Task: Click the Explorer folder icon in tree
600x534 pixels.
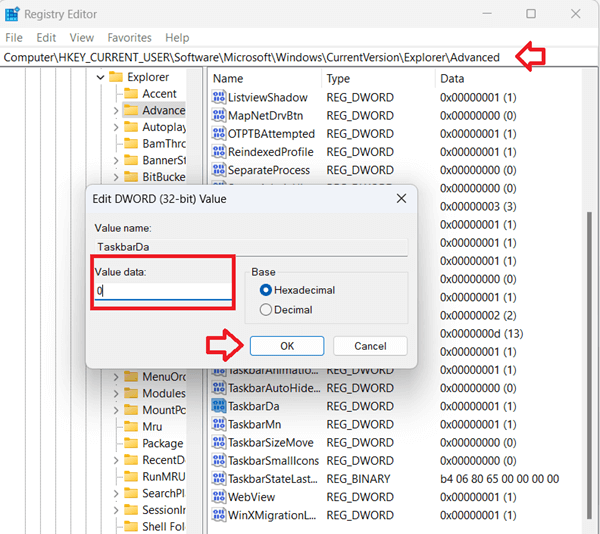Action: (116, 77)
